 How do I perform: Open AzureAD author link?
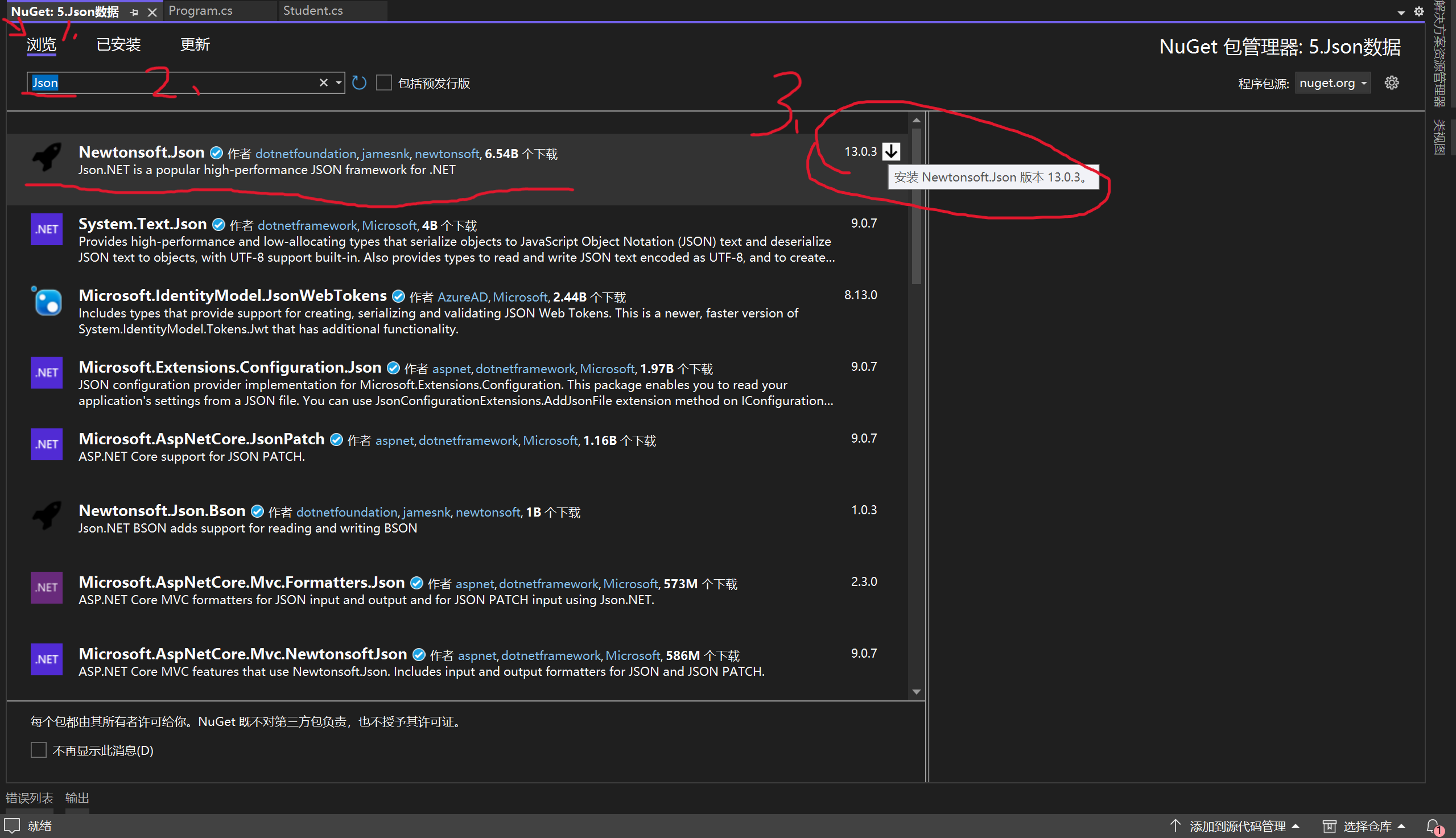pyautogui.click(x=463, y=297)
